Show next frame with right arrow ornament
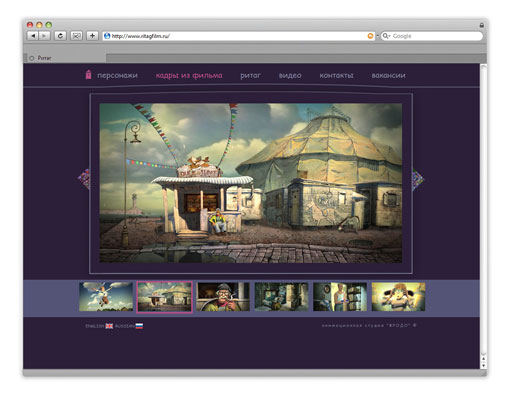Screen dimensions: 507x395 tap(418, 179)
